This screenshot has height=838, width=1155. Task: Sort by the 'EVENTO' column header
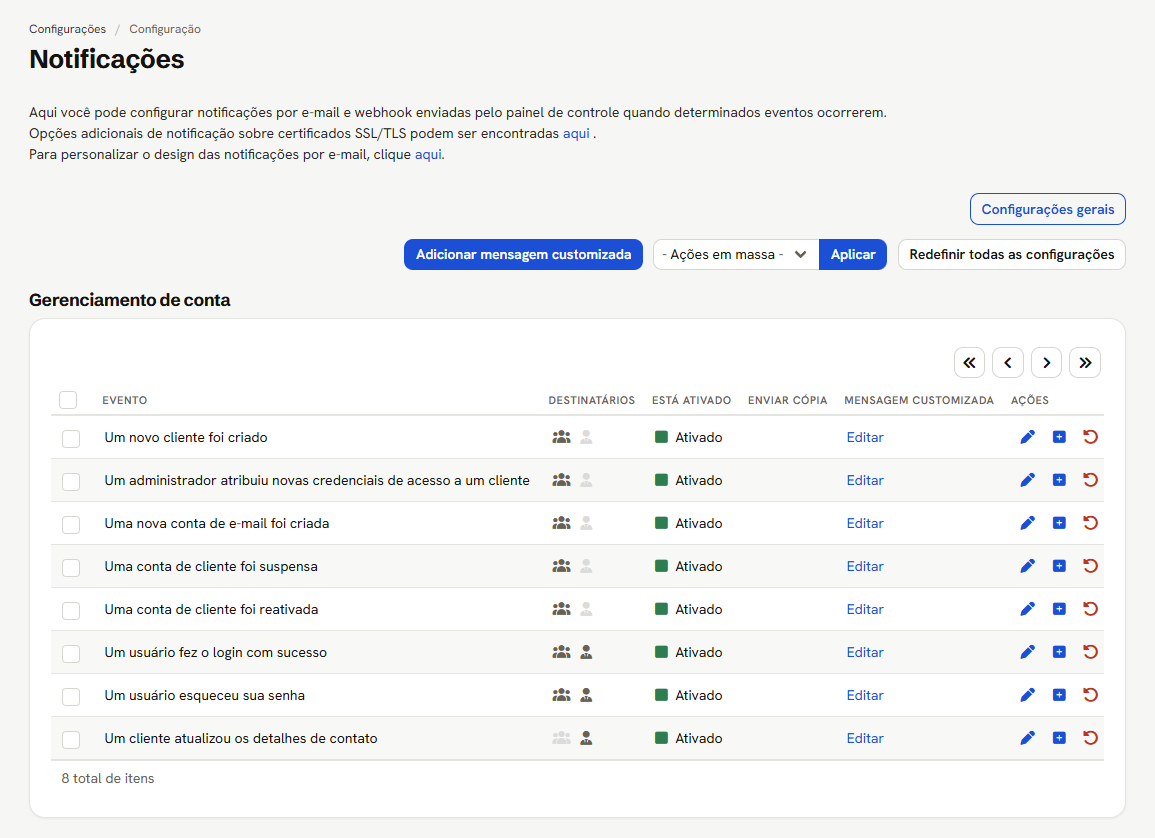(124, 401)
